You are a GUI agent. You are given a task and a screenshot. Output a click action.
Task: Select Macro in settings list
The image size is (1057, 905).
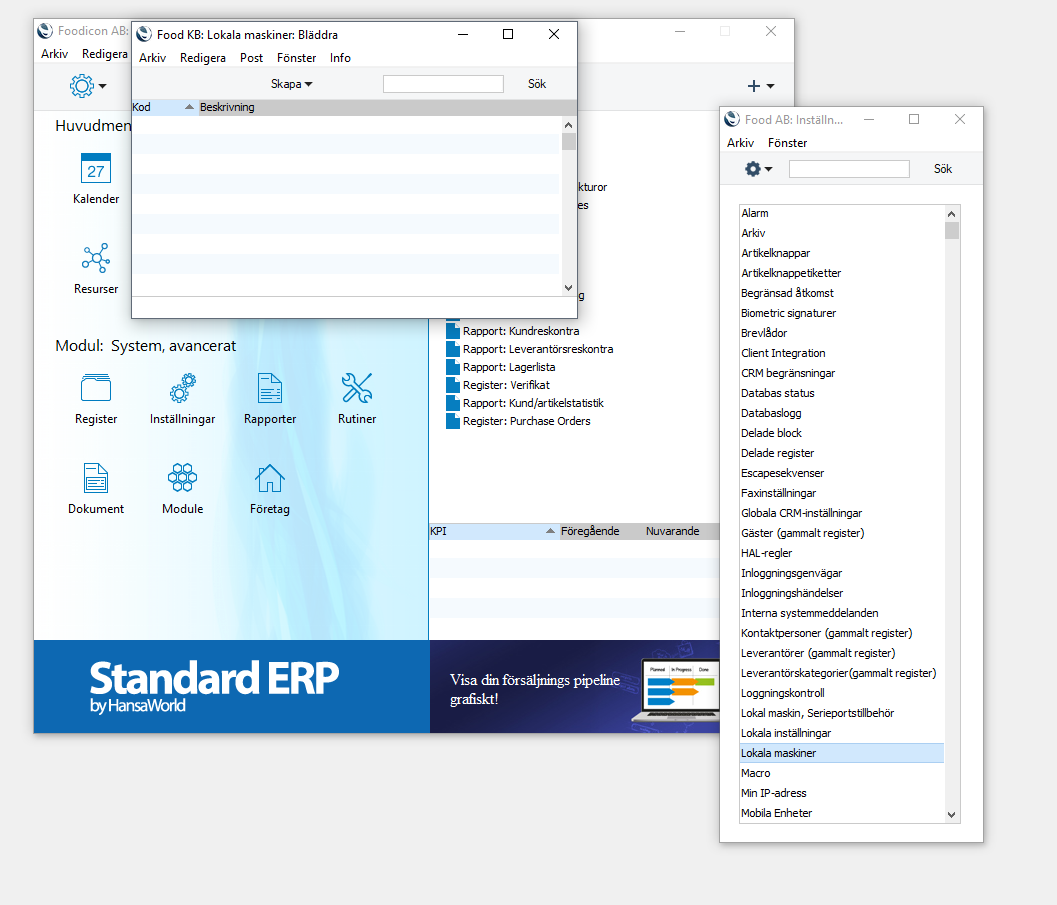(x=842, y=773)
